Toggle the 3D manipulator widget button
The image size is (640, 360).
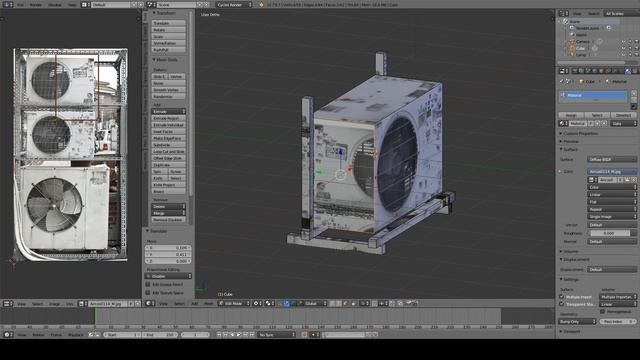coord(279,303)
